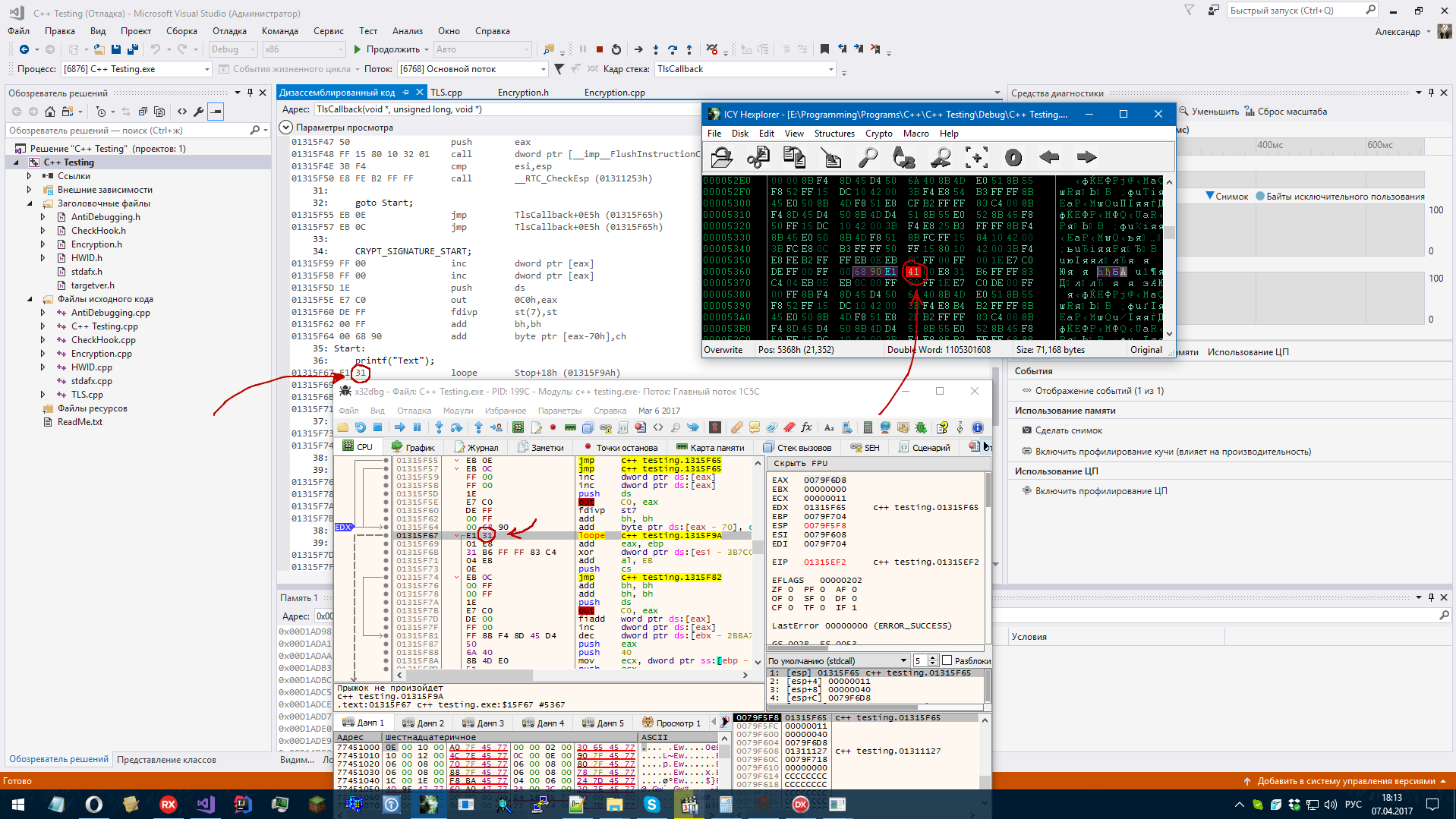Click the back arrow in Hexplorer toolbar
1456x819 pixels.
[1049, 157]
